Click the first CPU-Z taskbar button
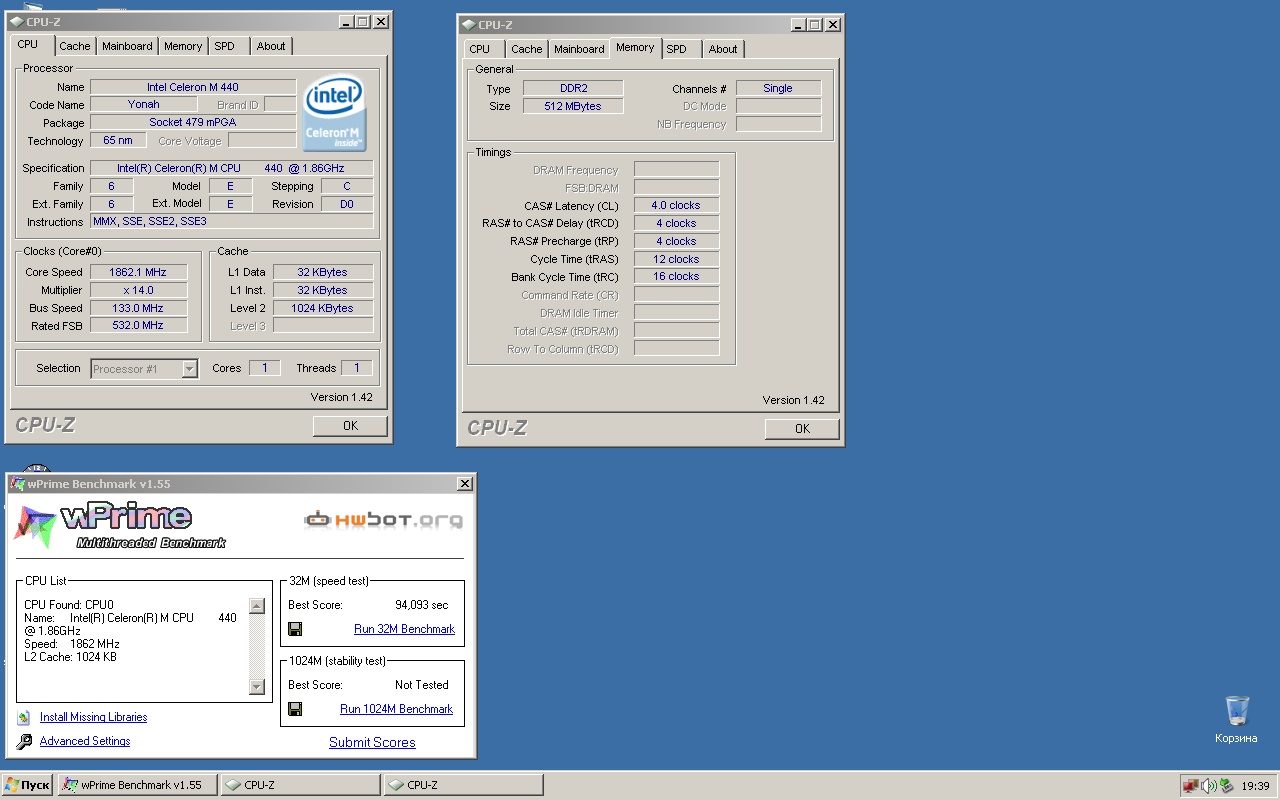The height and width of the screenshot is (800, 1280). [300, 785]
